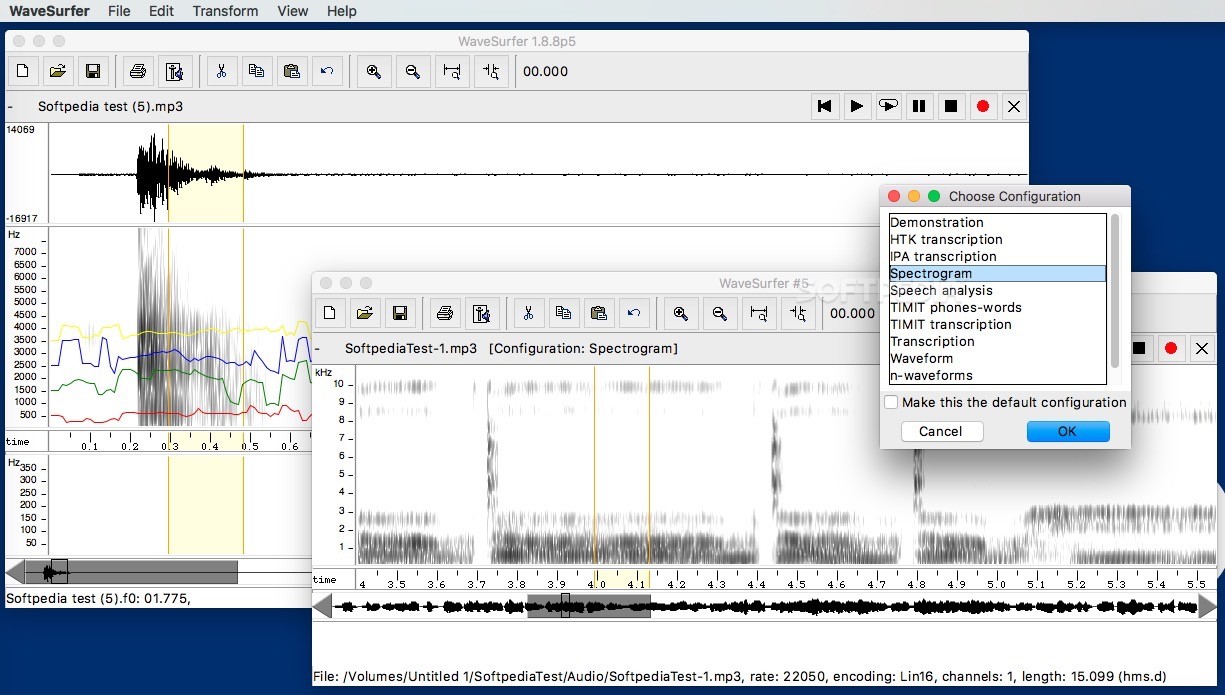This screenshot has width=1225, height=695.
Task: Close the Softpedia test (5).mp3 sound panel
Action: coord(1014,106)
